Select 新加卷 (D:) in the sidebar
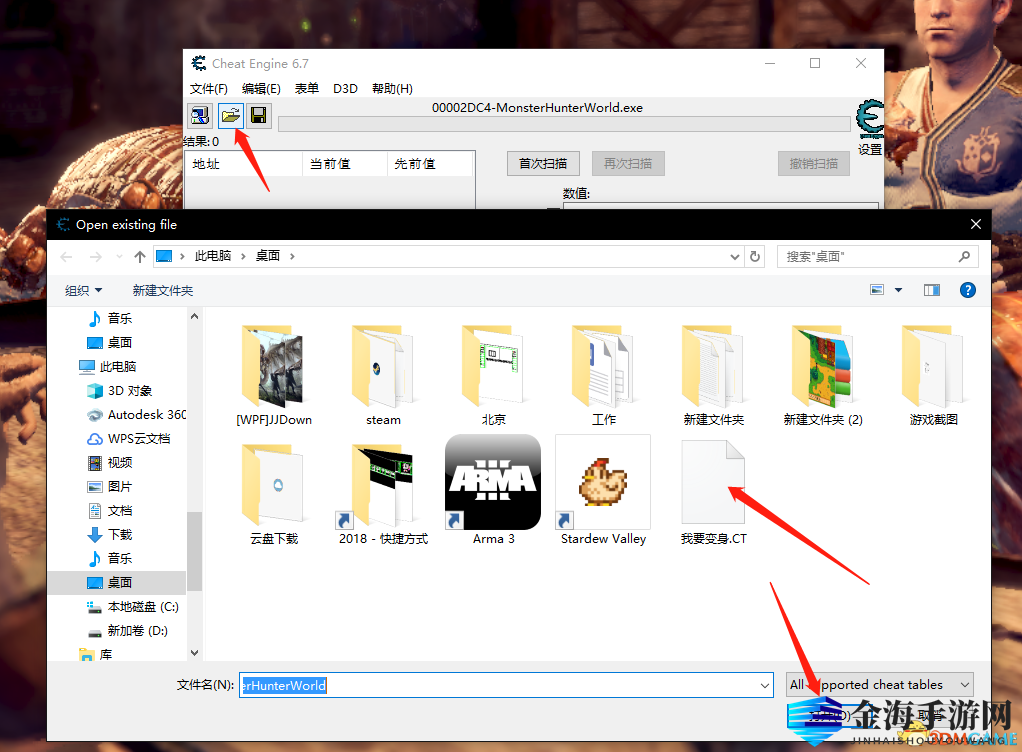1022x752 pixels. 128,631
